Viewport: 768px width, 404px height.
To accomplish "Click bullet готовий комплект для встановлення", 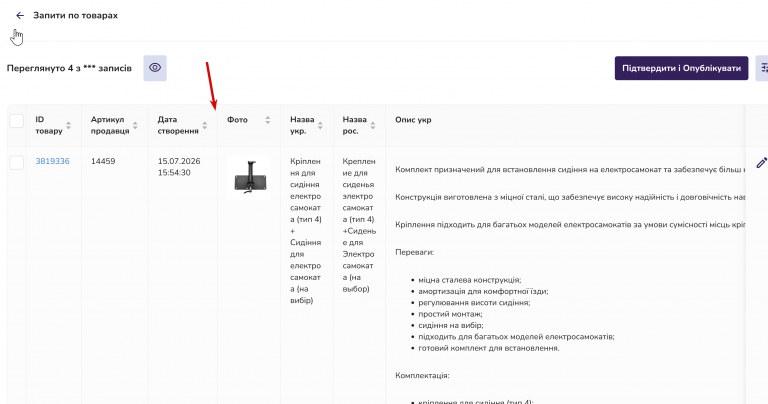I will click(x=488, y=348).
